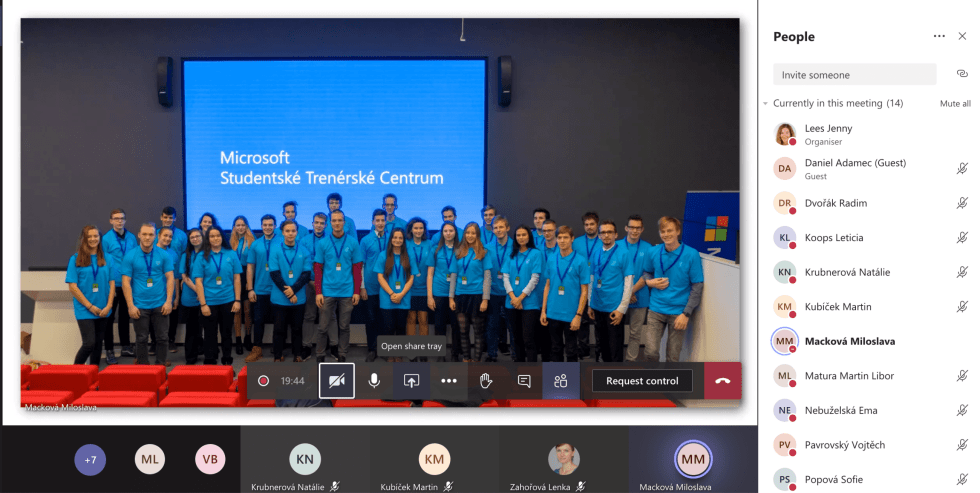Copy the meeting join link icon

(962, 74)
